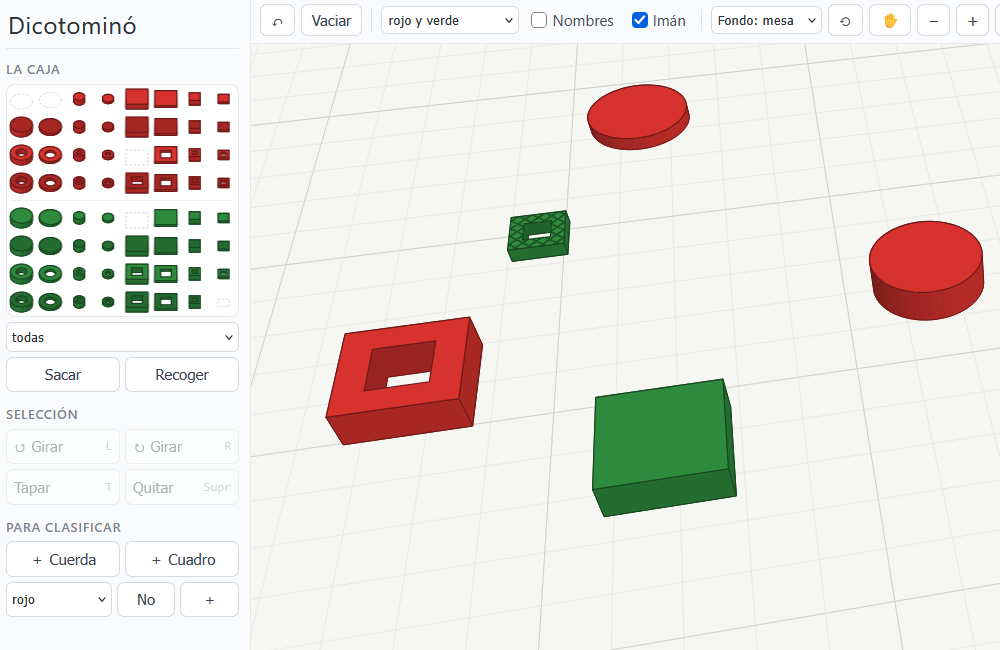Select the small textured green holed square on table
This screenshot has width=1000, height=650.
tap(538, 235)
